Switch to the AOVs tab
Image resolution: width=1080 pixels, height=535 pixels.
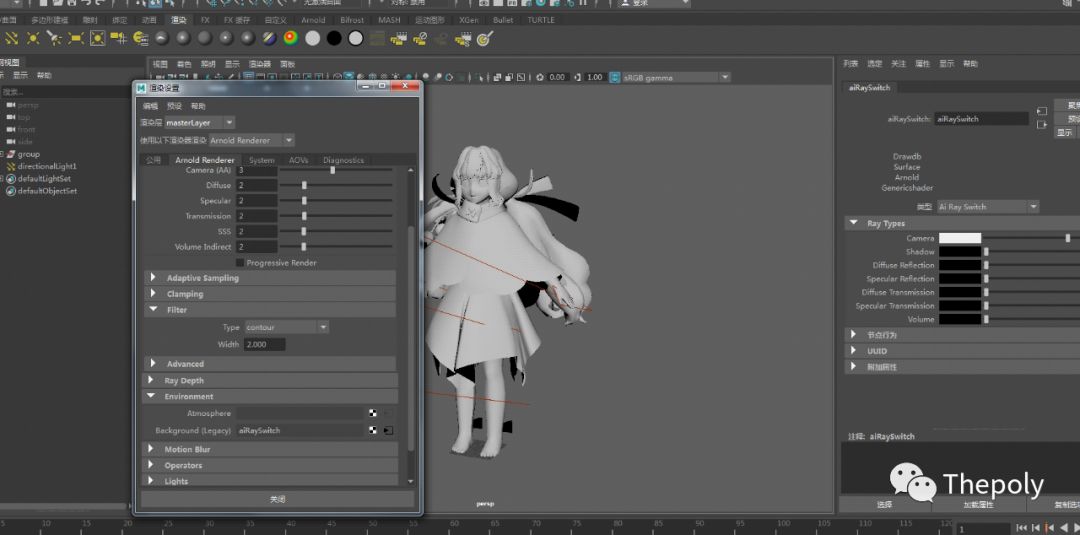click(x=298, y=160)
